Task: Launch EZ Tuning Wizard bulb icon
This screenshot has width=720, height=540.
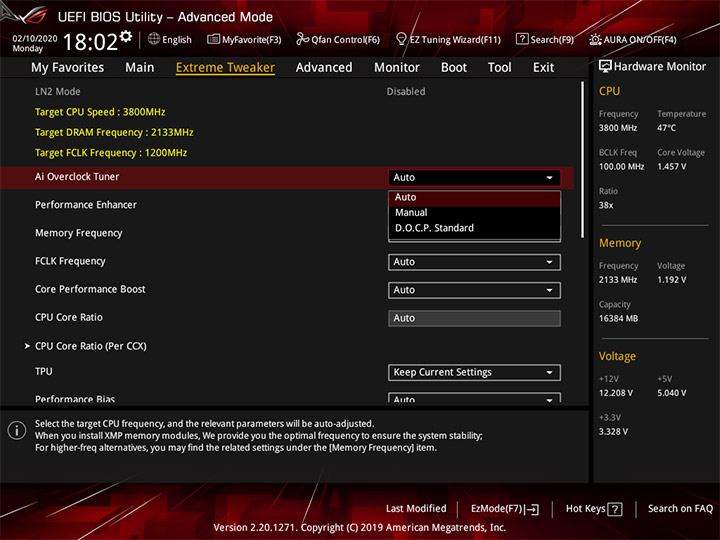Action: click(401, 39)
